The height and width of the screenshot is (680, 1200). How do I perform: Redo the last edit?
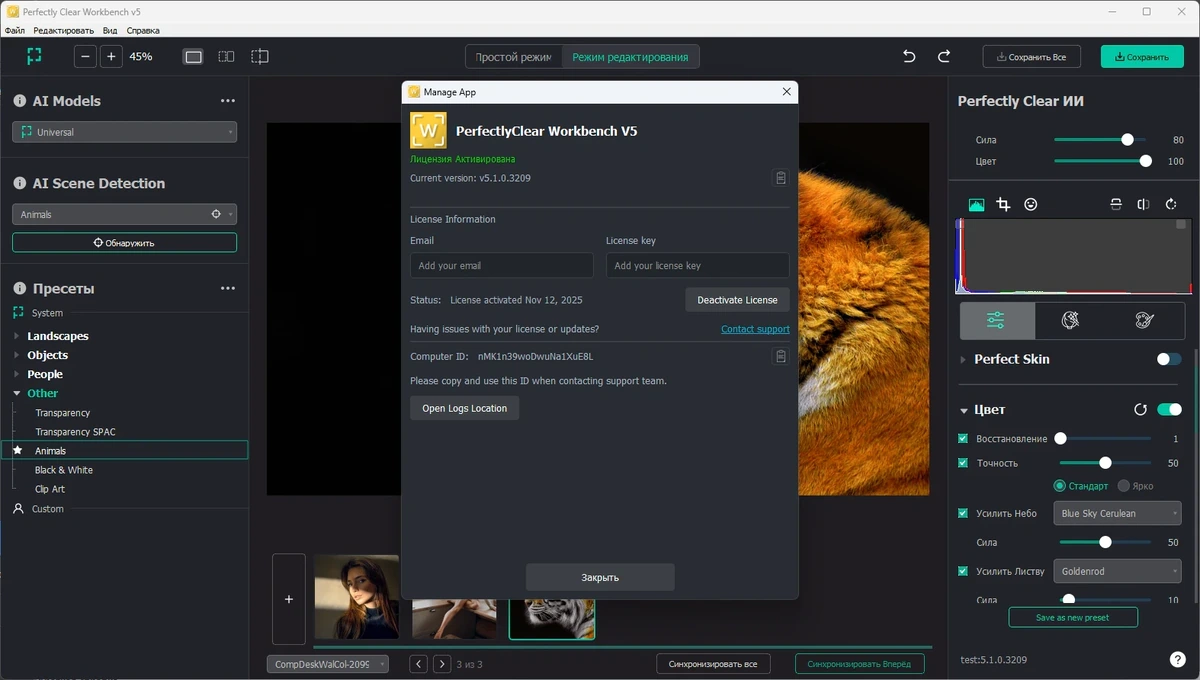(x=943, y=57)
